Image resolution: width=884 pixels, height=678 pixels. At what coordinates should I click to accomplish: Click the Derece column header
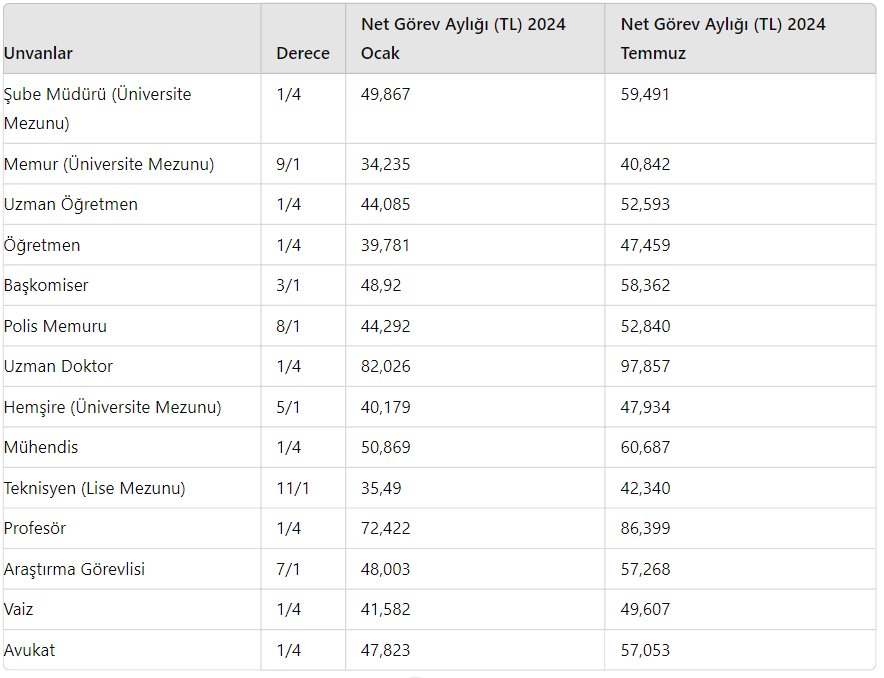point(302,54)
